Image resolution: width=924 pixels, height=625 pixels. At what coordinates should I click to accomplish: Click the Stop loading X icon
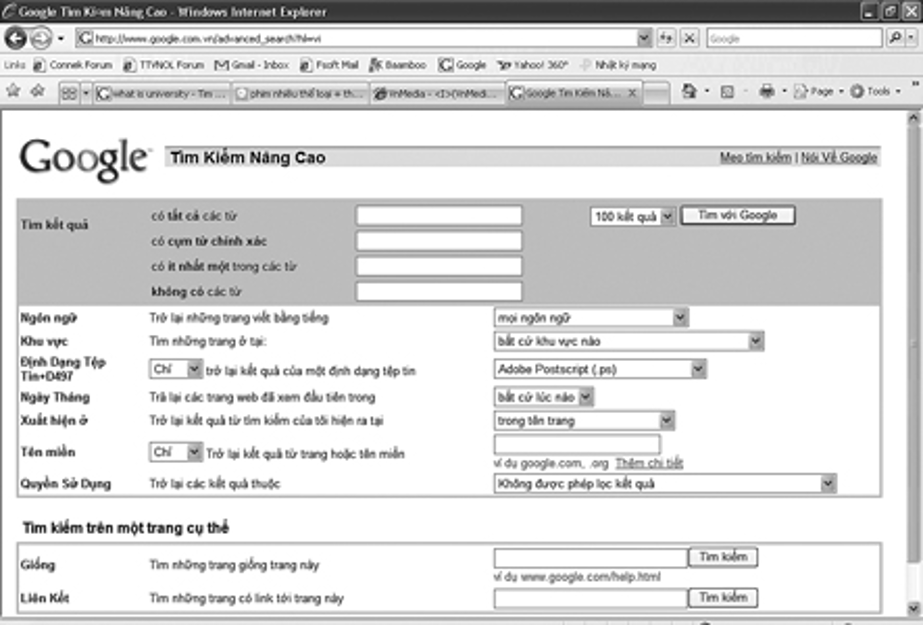(689, 38)
